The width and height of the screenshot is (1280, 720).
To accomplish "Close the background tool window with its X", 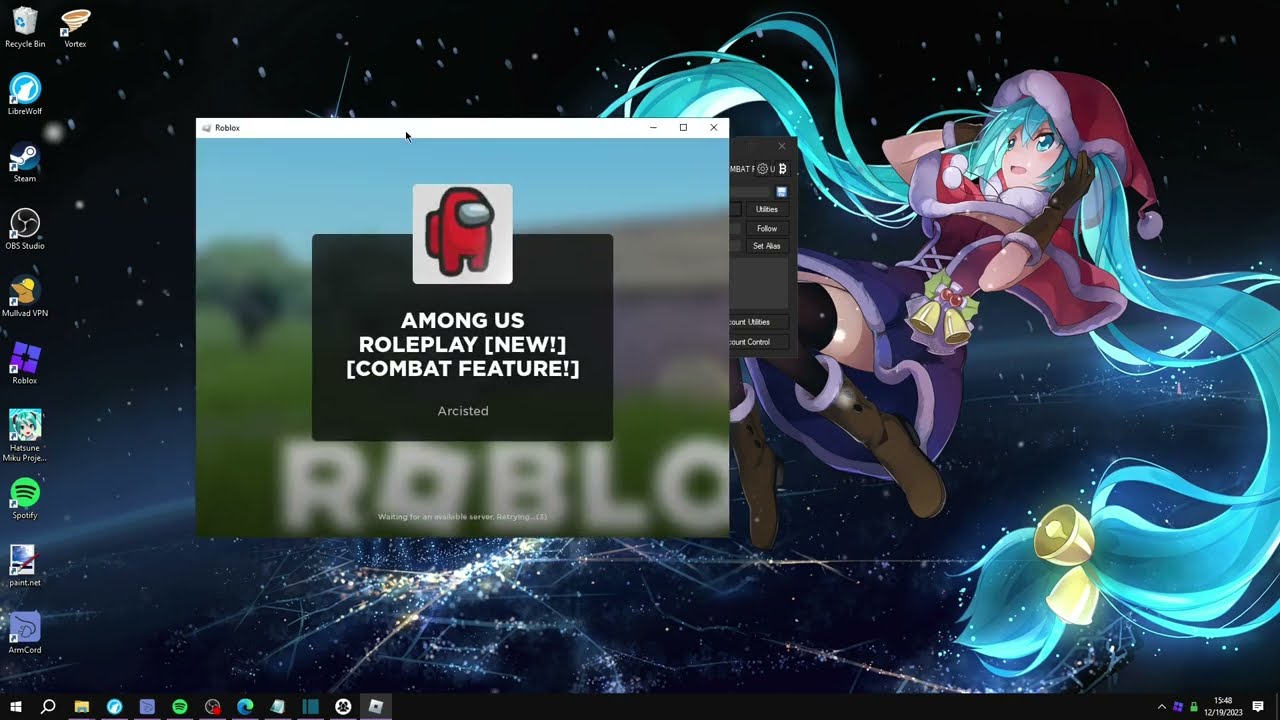I will click(x=782, y=147).
